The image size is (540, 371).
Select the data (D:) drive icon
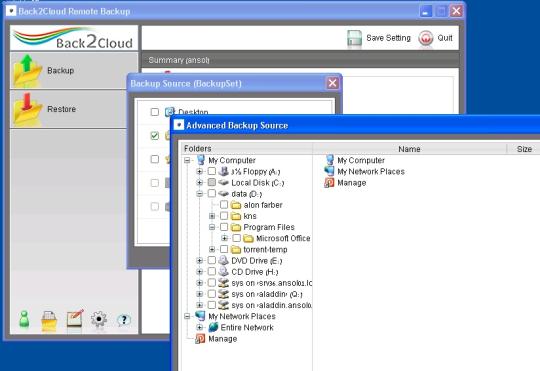point(224,193)
